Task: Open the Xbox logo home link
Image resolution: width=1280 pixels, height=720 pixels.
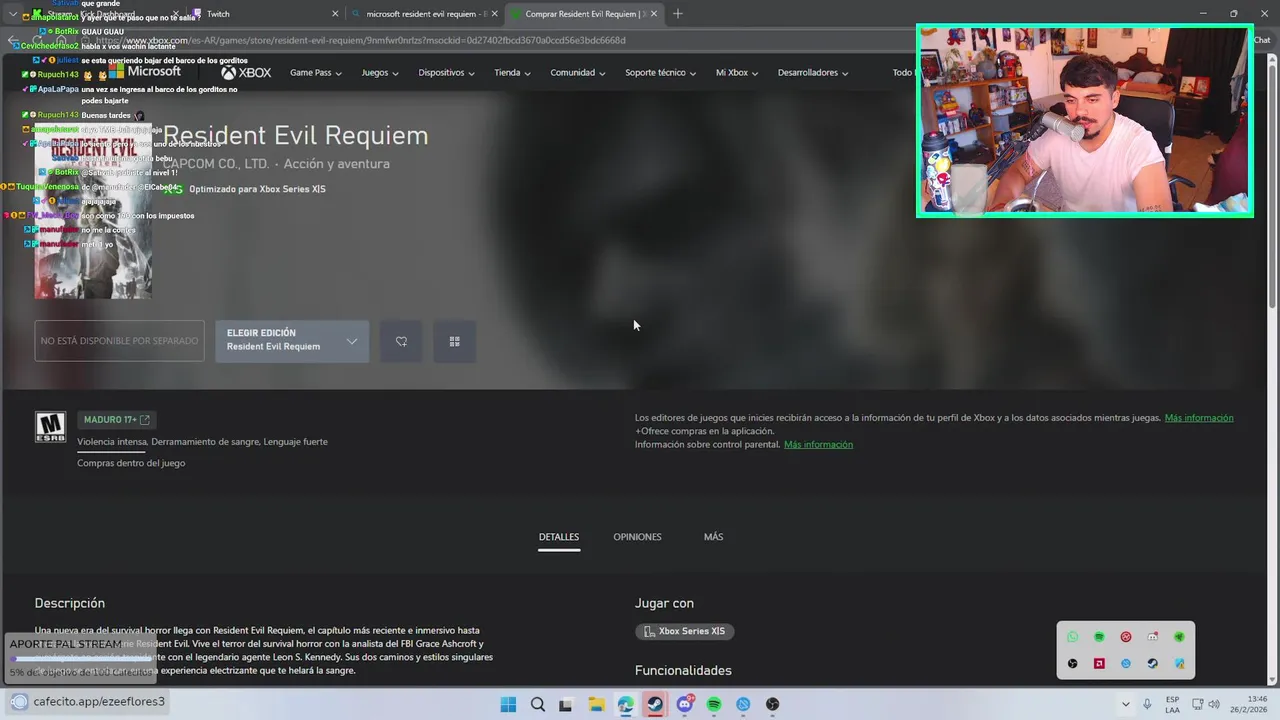Action: pyautogui.click(x=246, y=73)
